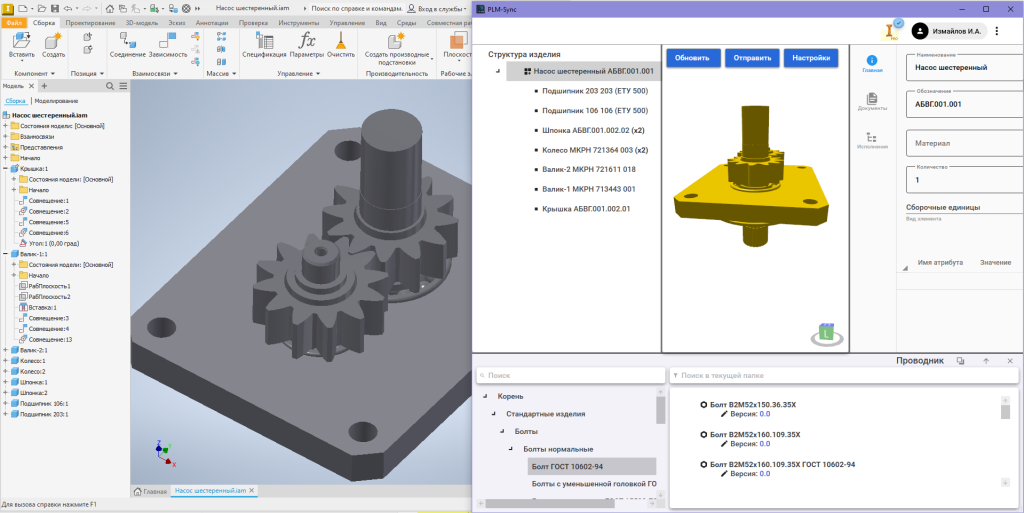Image resolution: width=1024 pixels, height=513 pixels.
Task: Click the Очистить broom icon
Action: [x=341, y=41]
